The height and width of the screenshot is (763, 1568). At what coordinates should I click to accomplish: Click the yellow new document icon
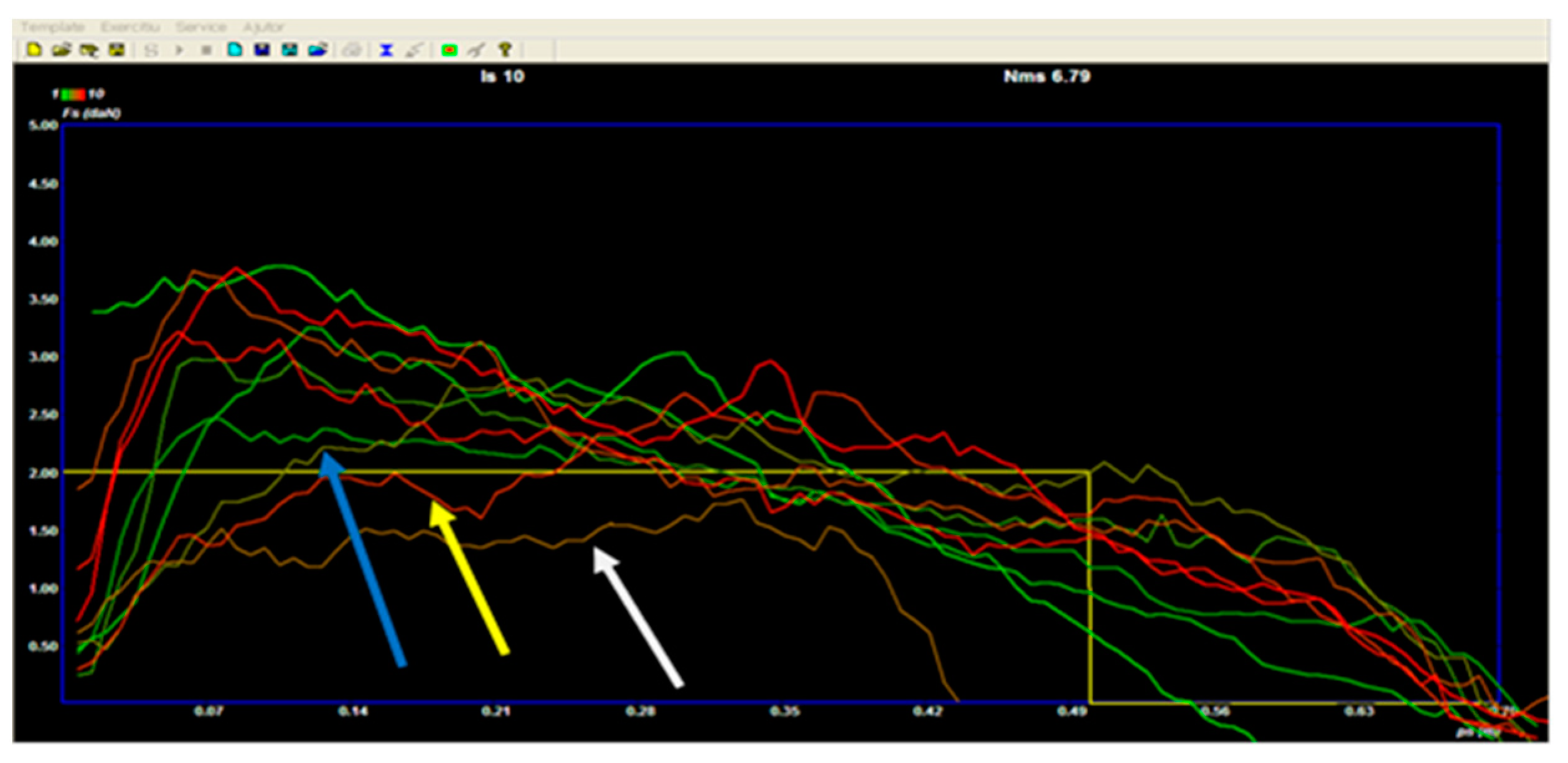pyautogui.click(x=34, y=49)
